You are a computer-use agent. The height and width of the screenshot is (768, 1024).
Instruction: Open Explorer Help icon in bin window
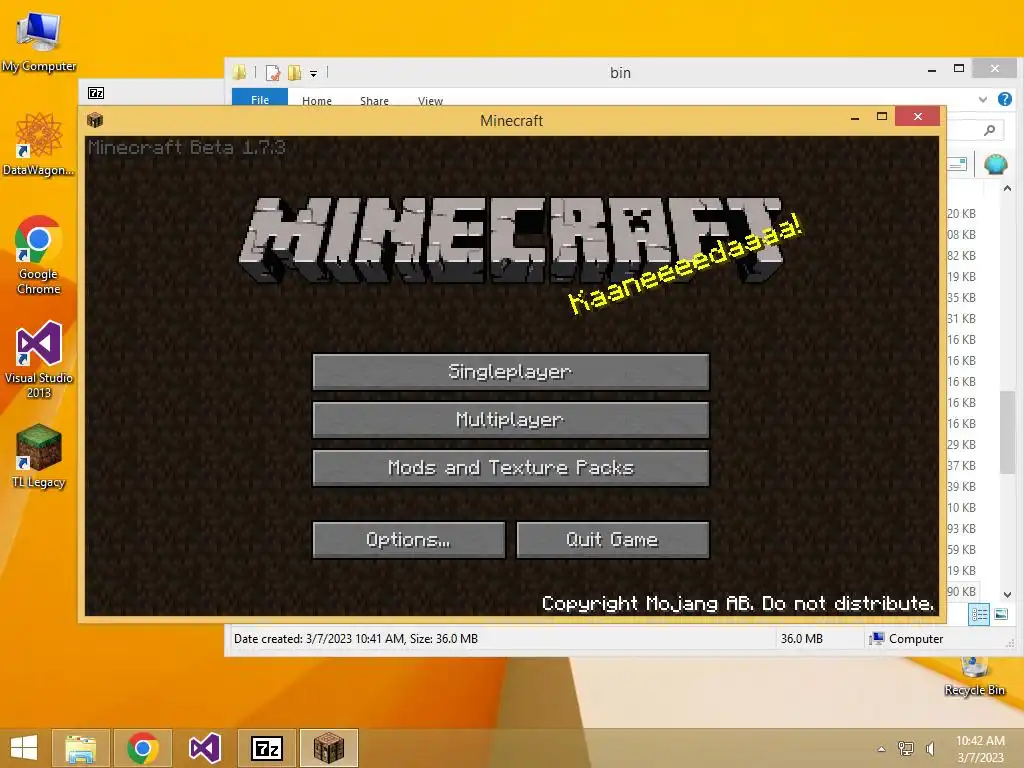pos(1004,99)
